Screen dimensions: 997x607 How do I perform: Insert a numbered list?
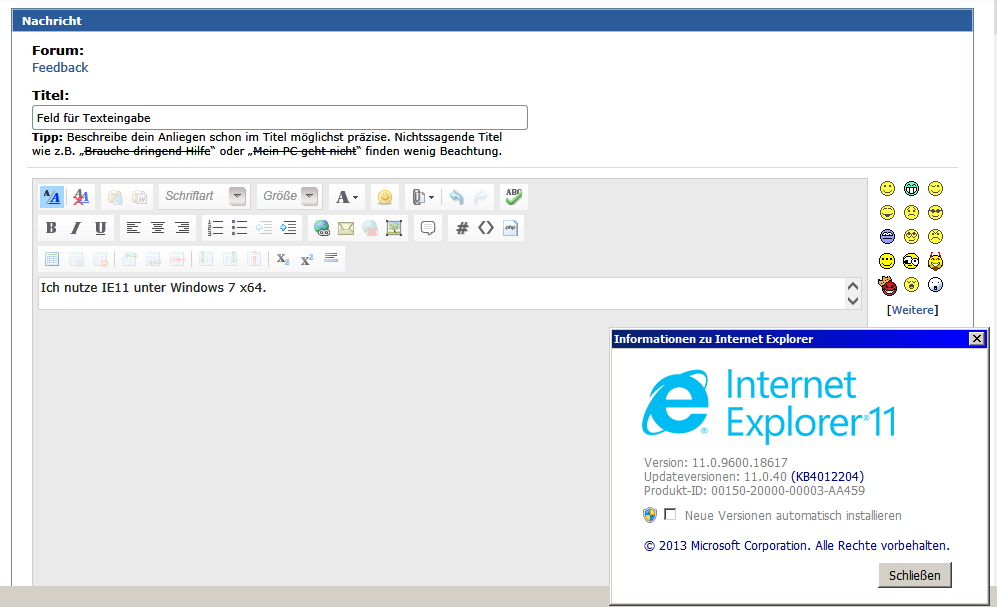pos(216,228)
